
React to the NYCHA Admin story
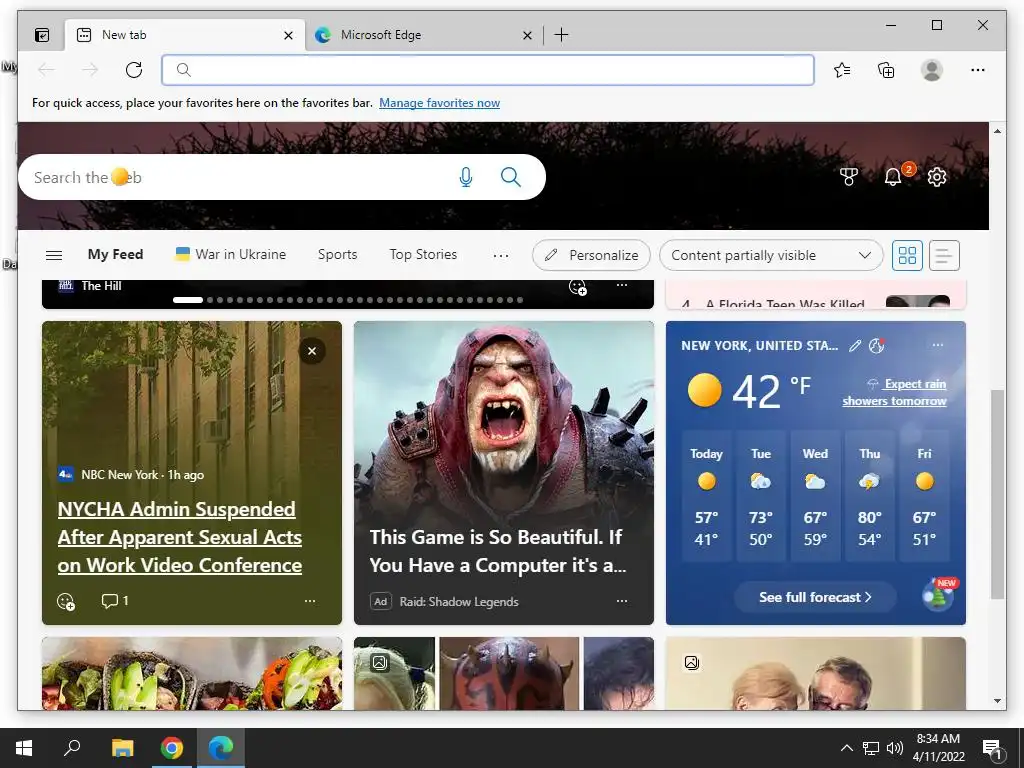[x=66, y=601]
